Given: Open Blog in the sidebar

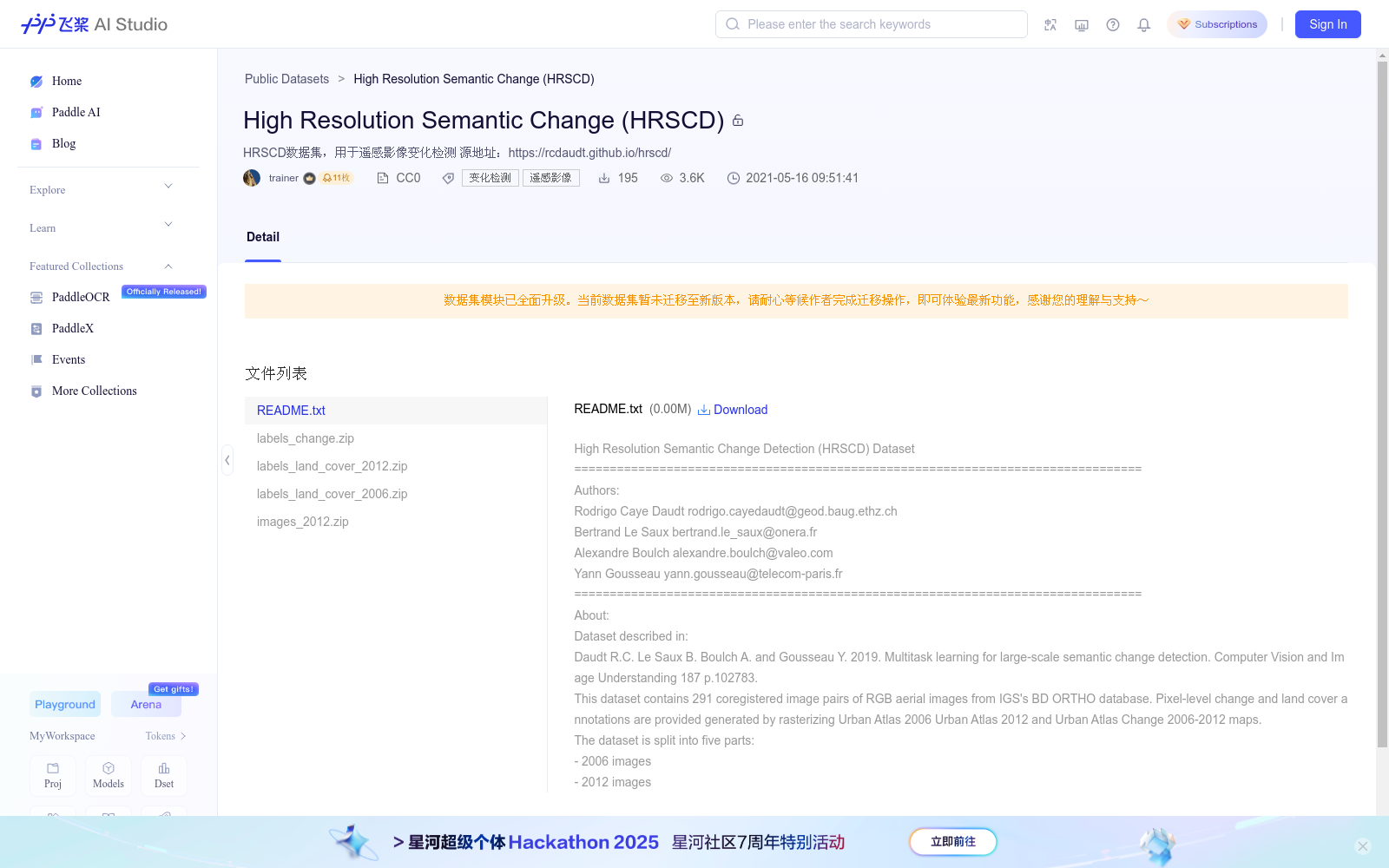Looking at the screenshot, I should [x=63, y=144].
